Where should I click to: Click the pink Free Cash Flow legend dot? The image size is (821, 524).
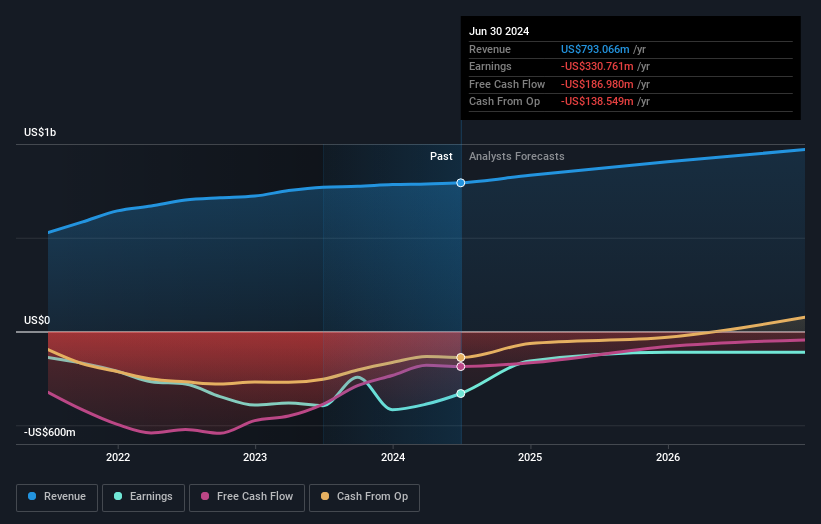[x=205, y=496]
